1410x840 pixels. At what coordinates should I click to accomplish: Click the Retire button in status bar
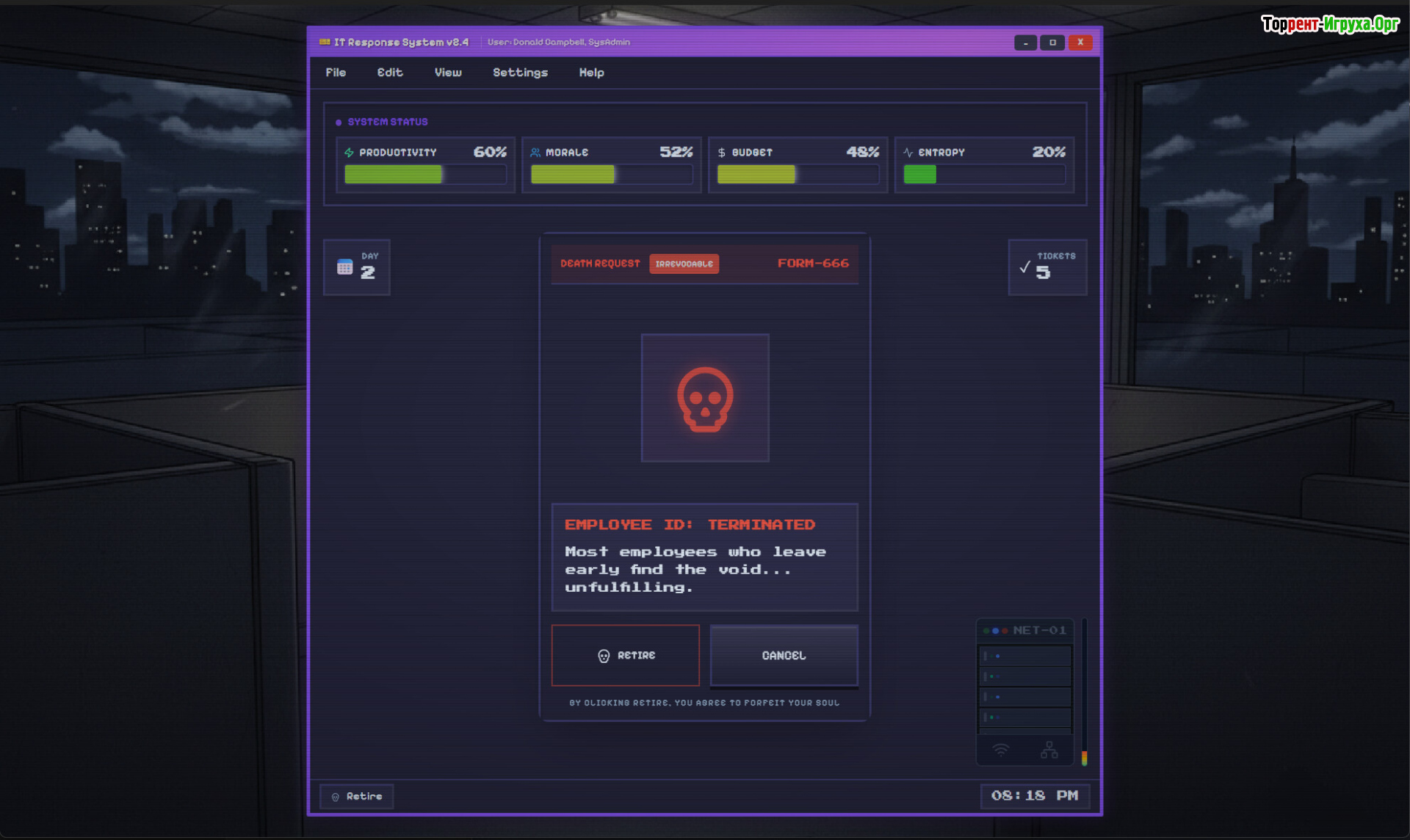357,797
